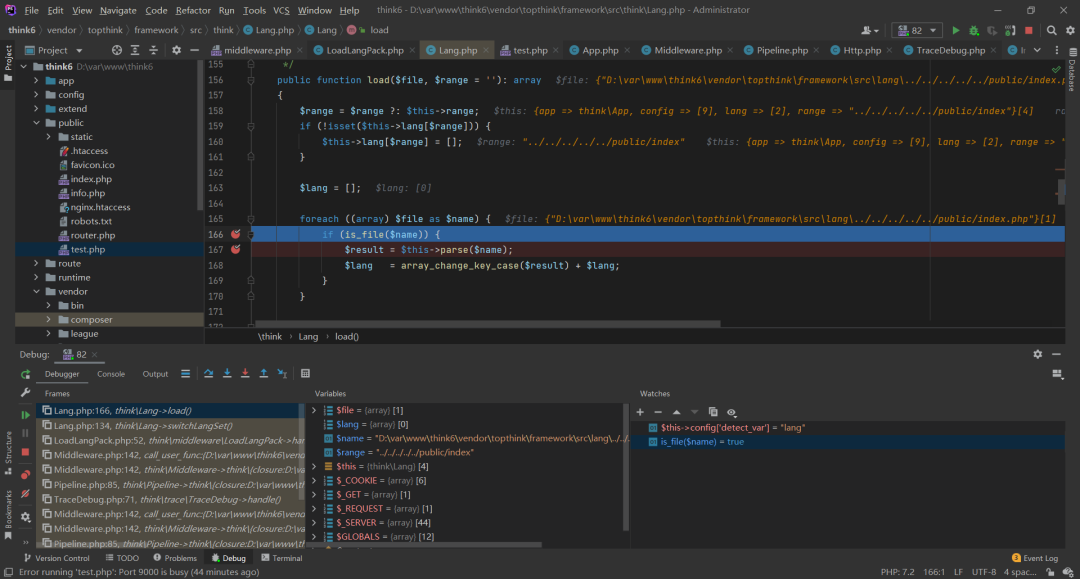Open the Refactor menu

point(193,10)
